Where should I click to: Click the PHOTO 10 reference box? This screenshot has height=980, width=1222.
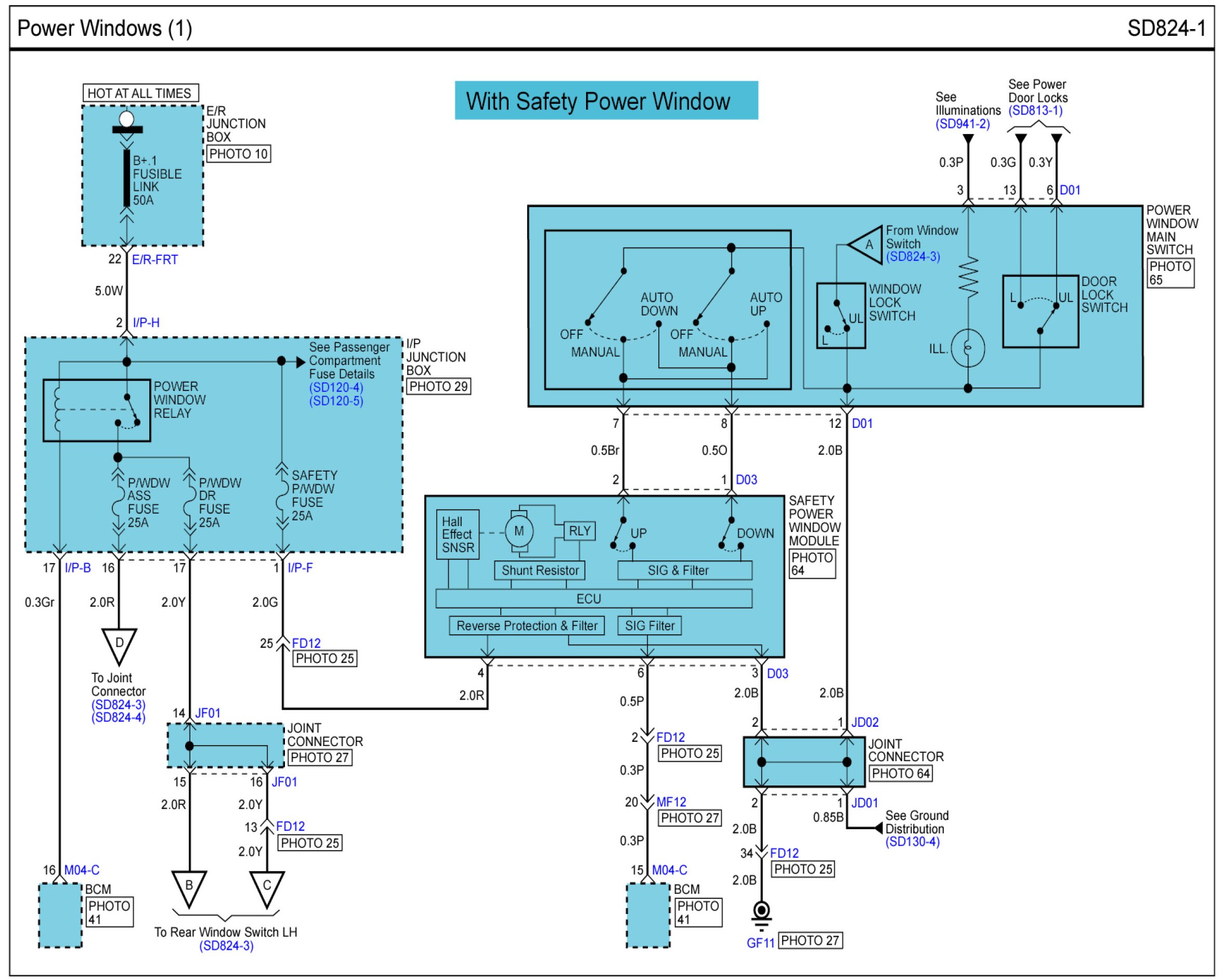pos(238,153)
